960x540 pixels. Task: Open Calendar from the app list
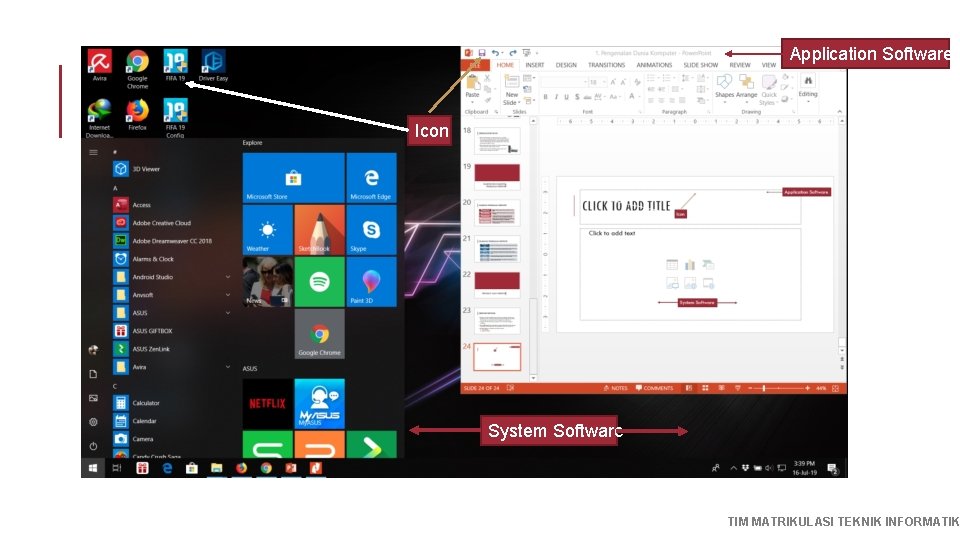[x=172, y=421]
